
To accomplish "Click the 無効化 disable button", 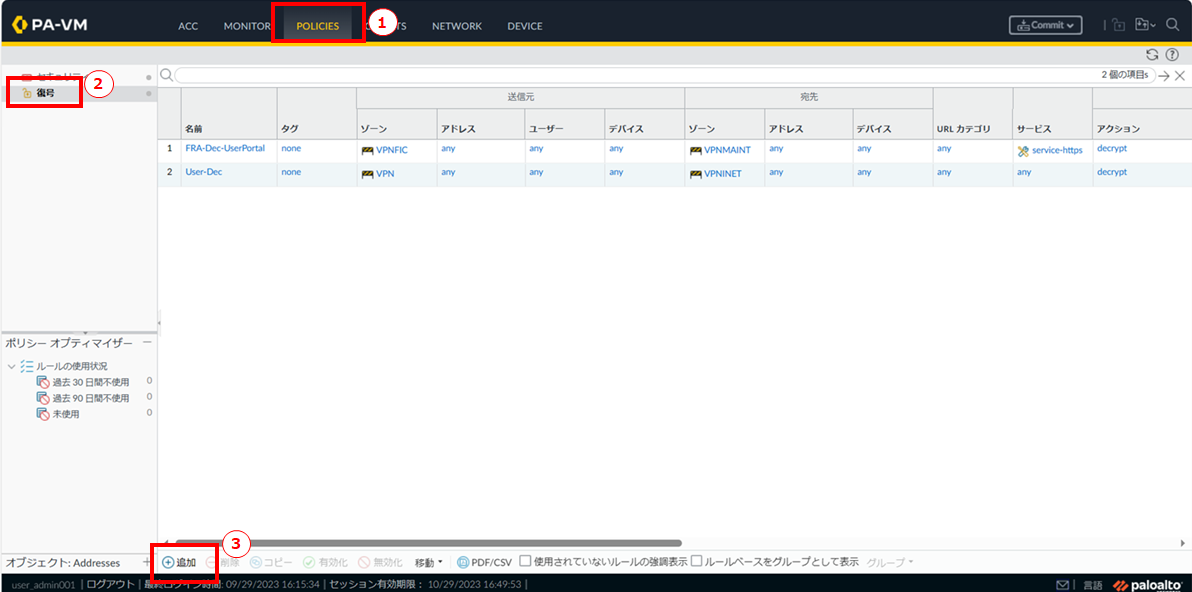I will pyautogui.click(x=380, y=562).
